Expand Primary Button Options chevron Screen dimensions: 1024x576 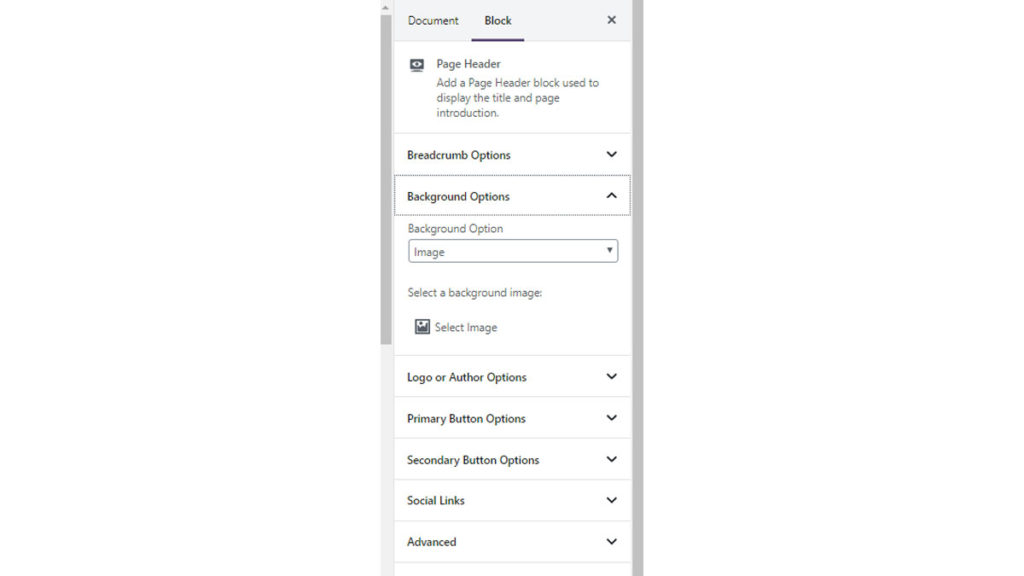point(612,418)
